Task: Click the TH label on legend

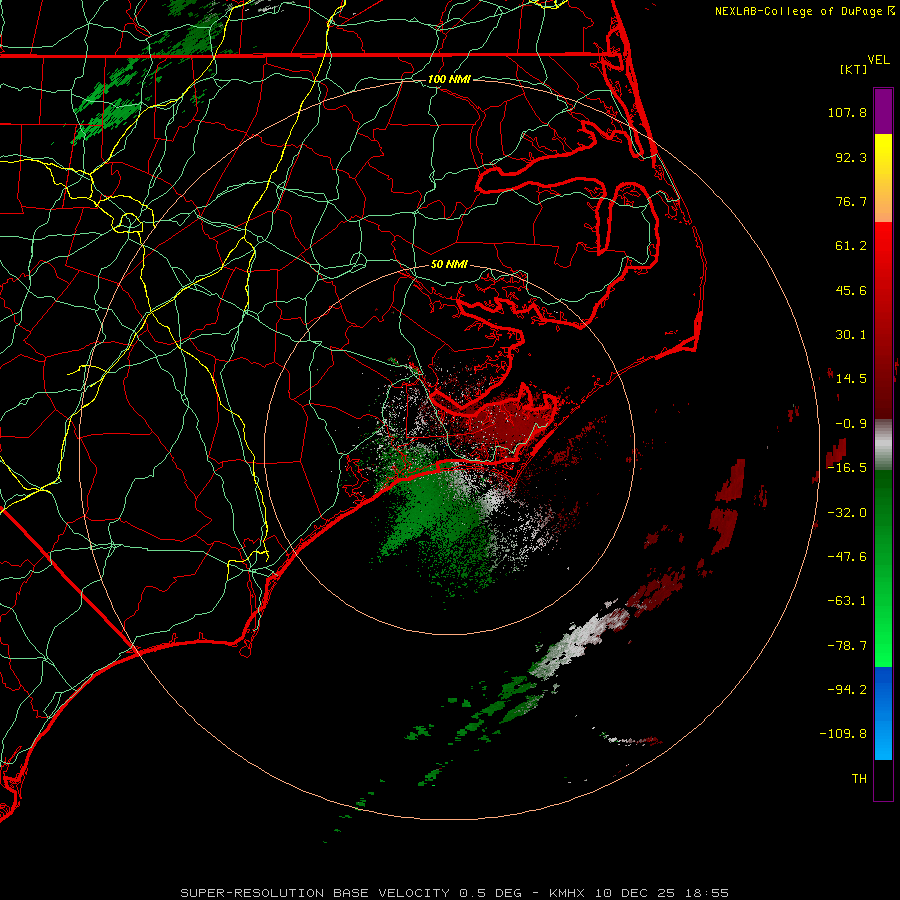Action: (x=859, y=778)
